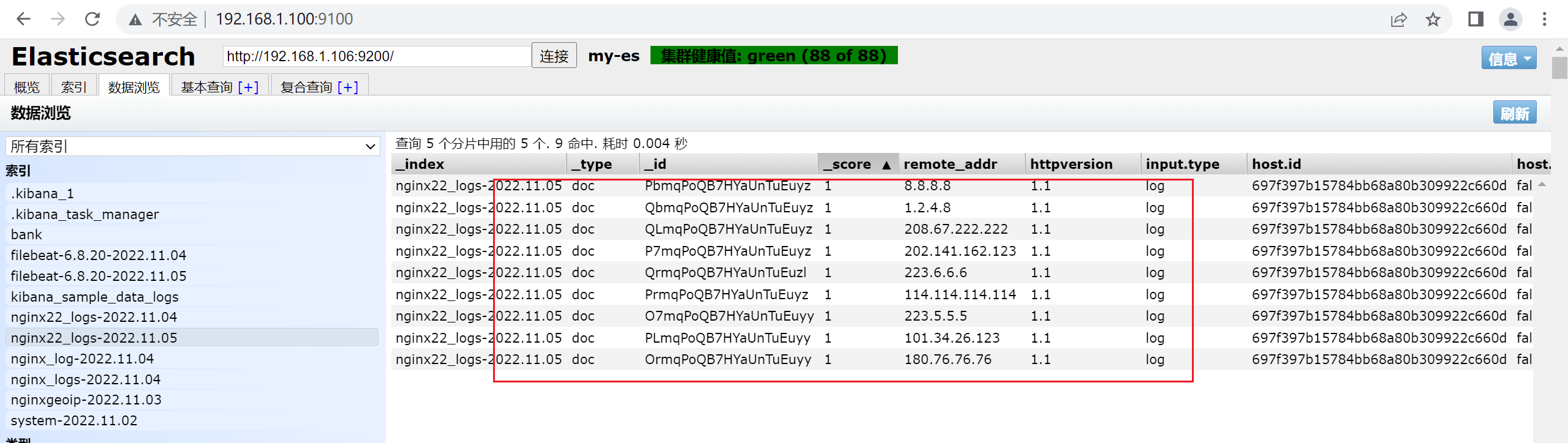
Task: Click the 刷新 refresh button
Action: point(1515,113)
